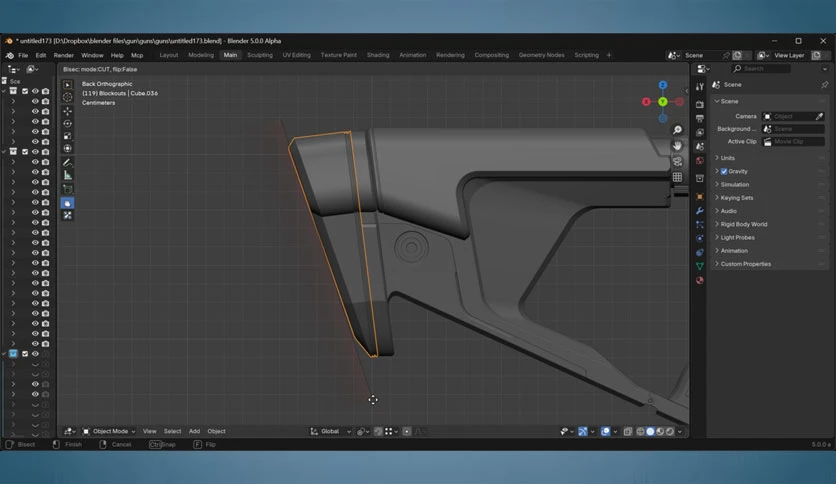Open the Render properties tab
The width and height of the screenshot is (836, 484).
point(700,104)
